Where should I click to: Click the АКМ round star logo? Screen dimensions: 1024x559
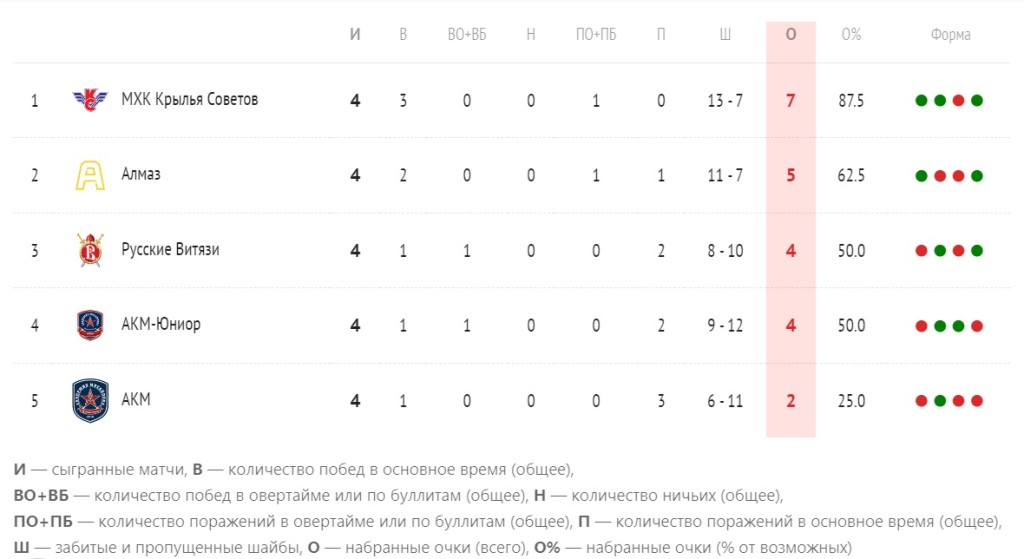click(x=90, y=400)
